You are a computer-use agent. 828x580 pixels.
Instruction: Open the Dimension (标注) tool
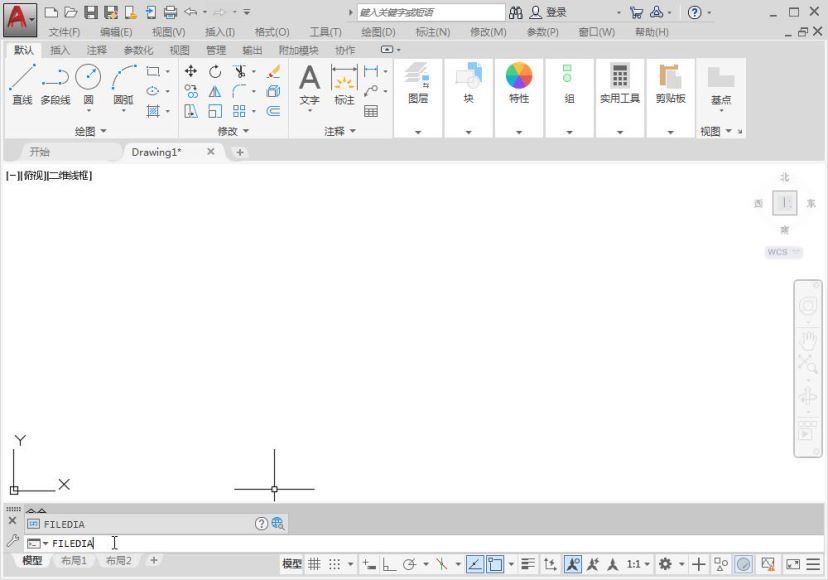click(x=344, y=85)
